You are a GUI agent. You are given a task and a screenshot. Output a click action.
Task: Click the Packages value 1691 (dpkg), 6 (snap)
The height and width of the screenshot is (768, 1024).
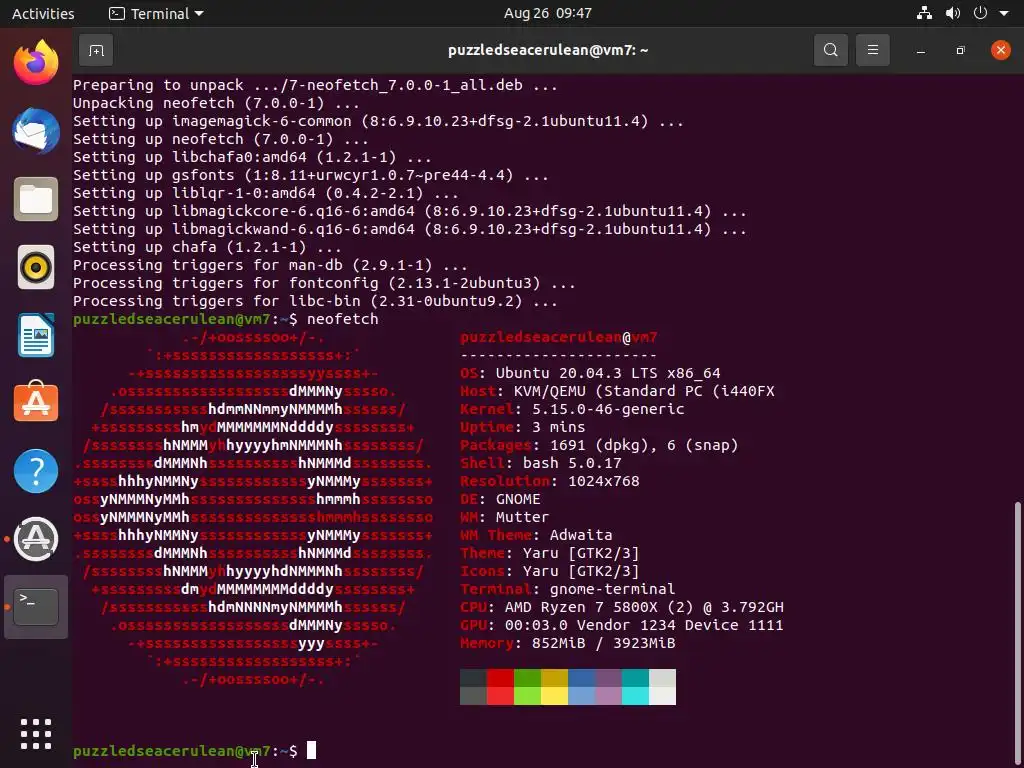click(x=644, y=445)
